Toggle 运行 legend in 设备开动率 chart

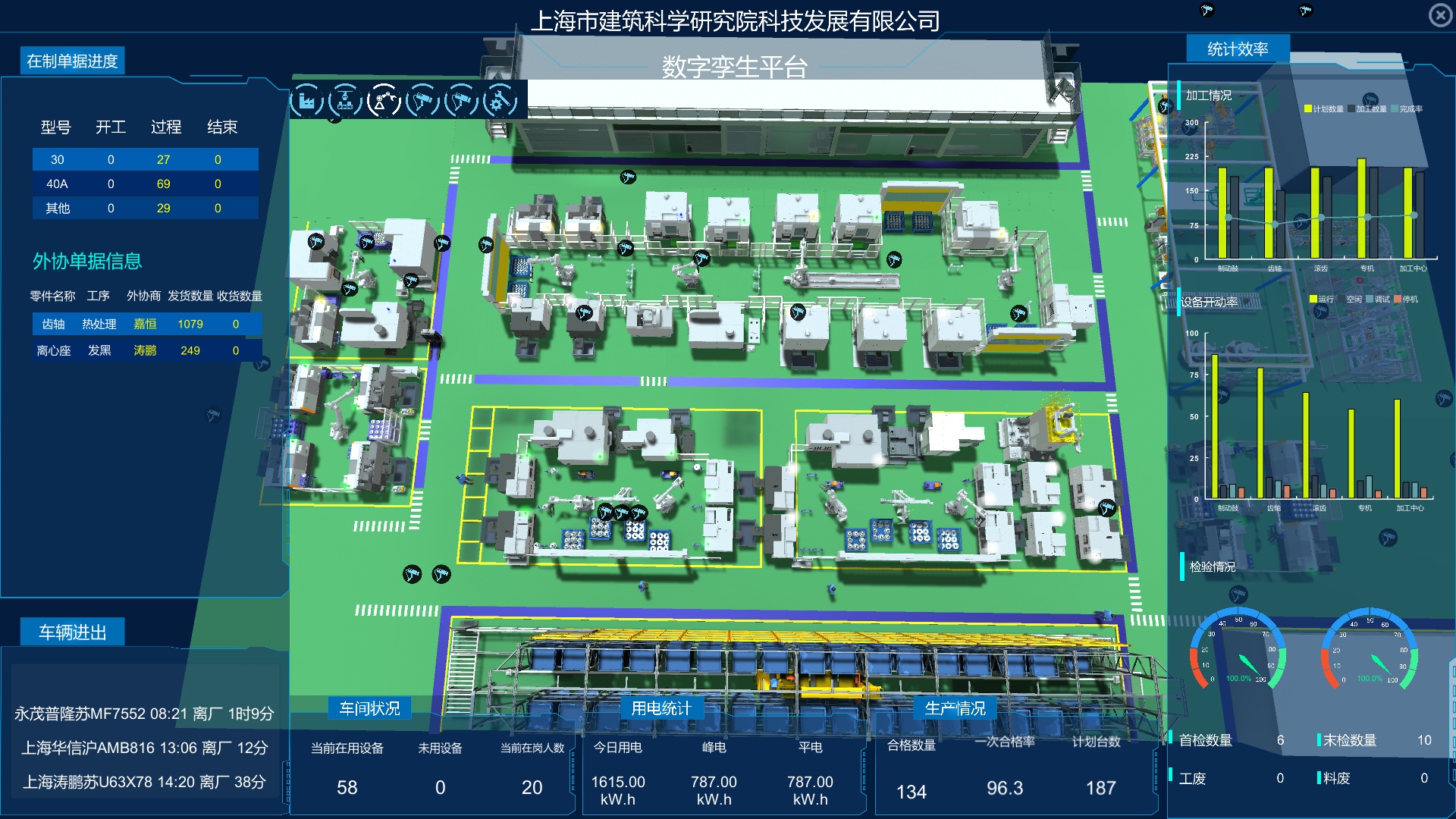(1322, 300)
